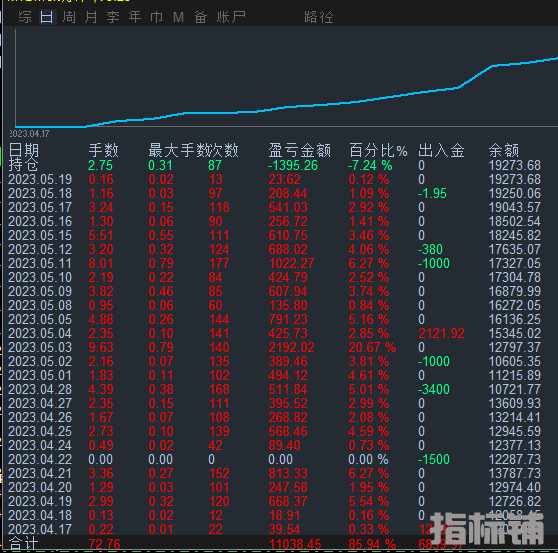Select the 2023.05.03 row date
This screenshot has width=558, height=553.
point(40,347)
